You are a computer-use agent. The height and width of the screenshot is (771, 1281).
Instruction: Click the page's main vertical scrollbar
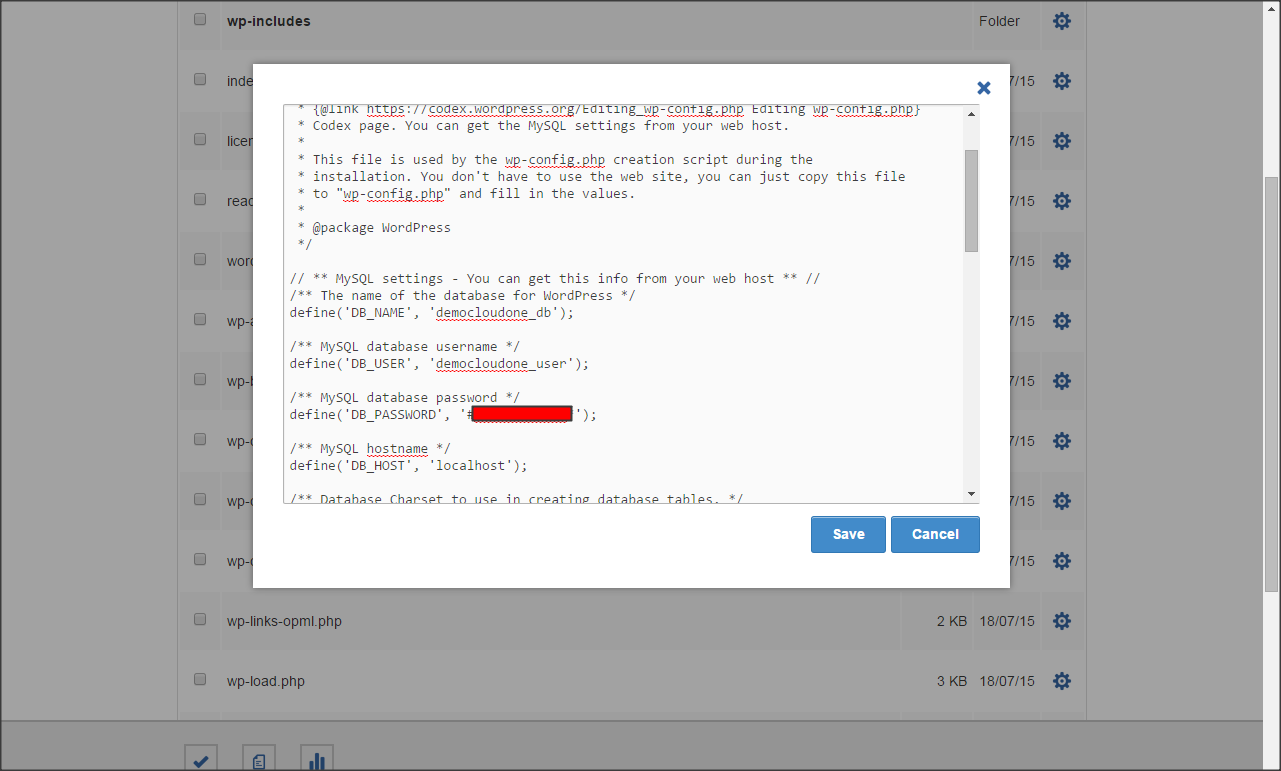point(1271,380)
